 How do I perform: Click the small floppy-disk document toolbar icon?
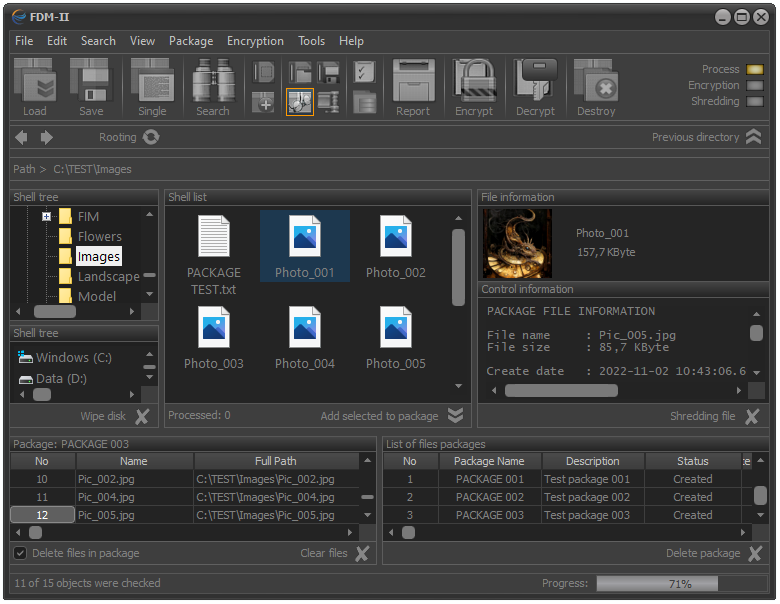(x=328, y=72)
